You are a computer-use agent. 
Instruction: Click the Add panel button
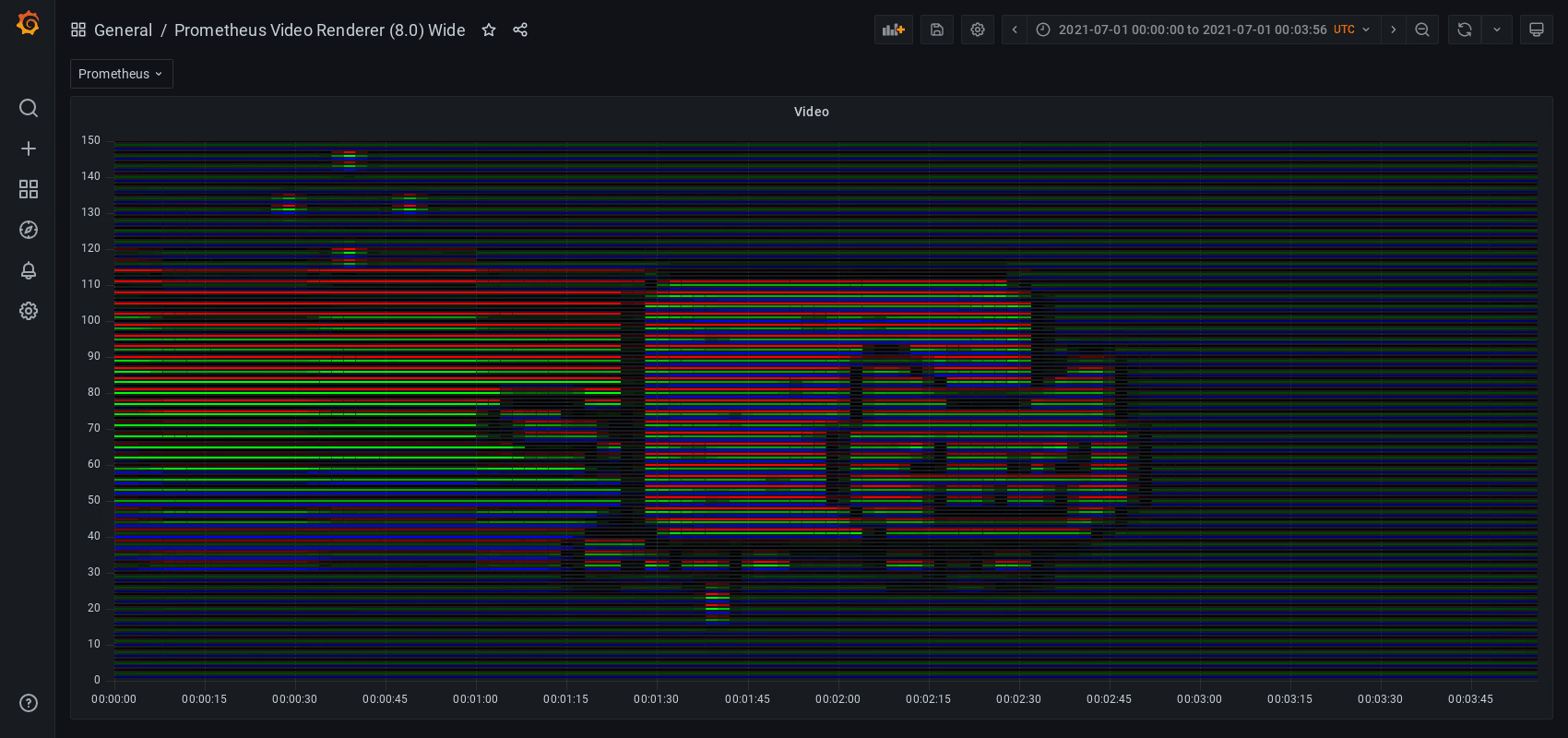pyautogui.click(x=894, y=30)
